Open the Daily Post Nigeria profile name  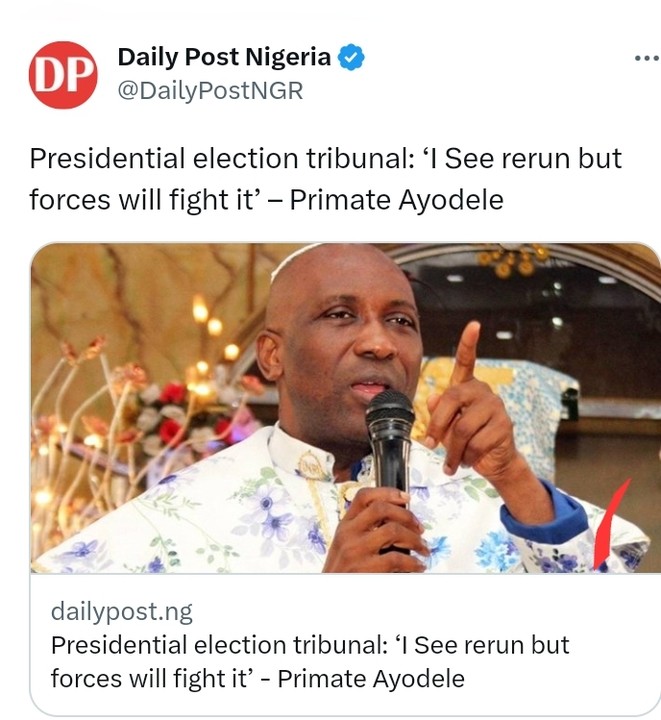click(224, 57)
